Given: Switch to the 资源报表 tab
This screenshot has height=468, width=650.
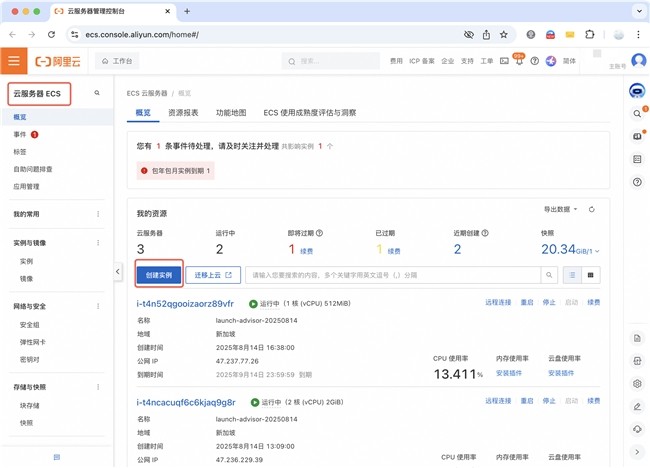Looking at the screenshot, I should coord(183,113).
